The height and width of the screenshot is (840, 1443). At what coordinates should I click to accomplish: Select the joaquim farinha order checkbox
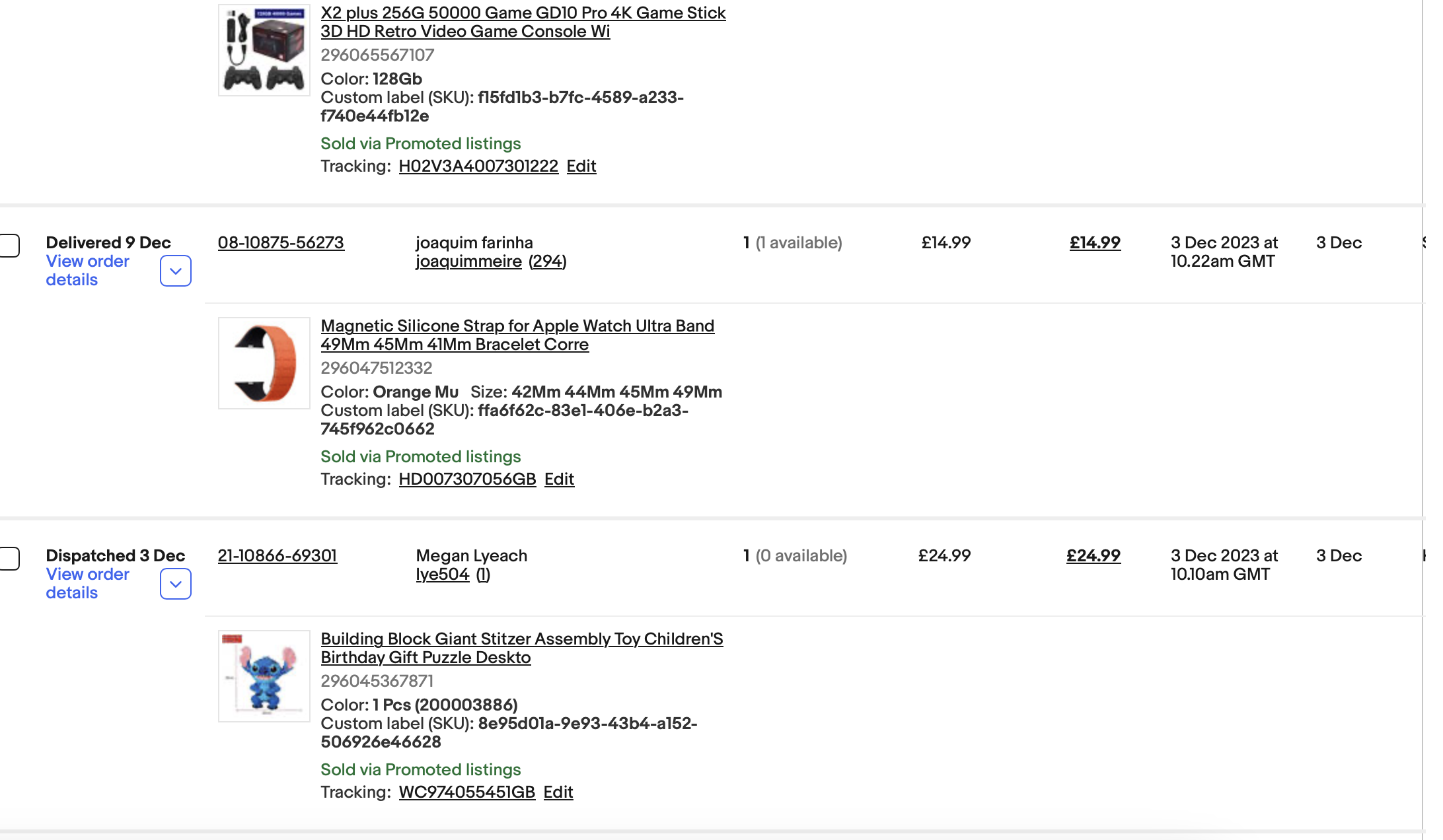coord(9,246)
